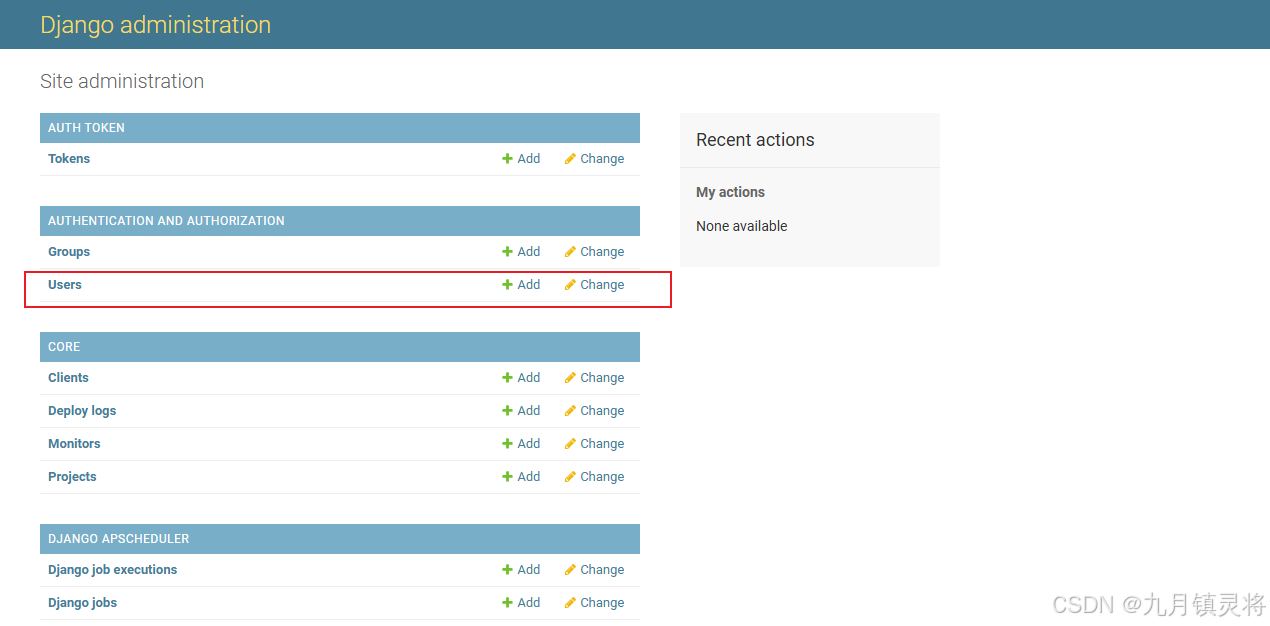Click the Add text link for Django jobs
Viewport: 1270px width, 626px height.
(529, 603)
